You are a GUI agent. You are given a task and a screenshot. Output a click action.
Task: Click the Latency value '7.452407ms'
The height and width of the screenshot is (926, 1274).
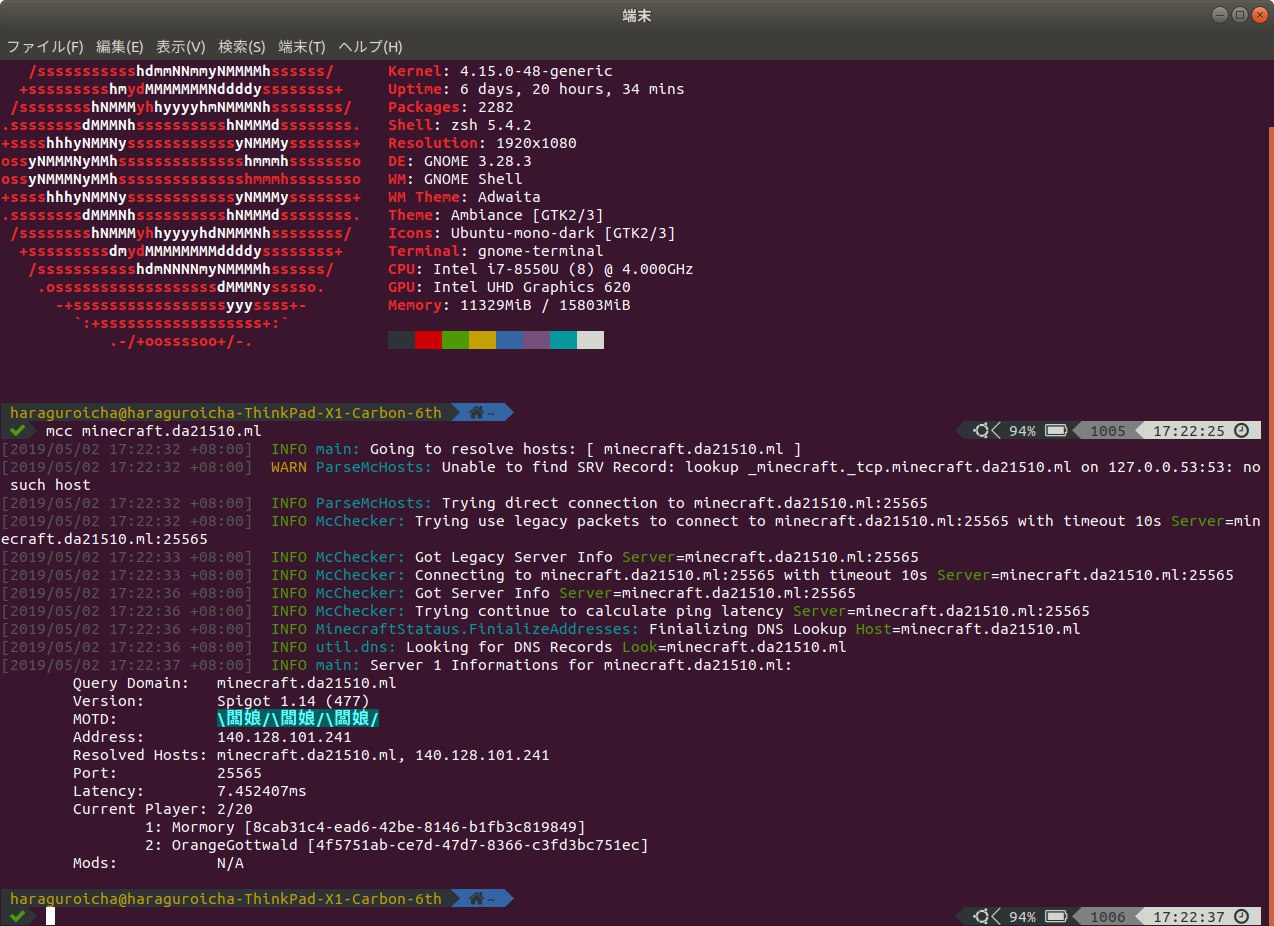262,791
